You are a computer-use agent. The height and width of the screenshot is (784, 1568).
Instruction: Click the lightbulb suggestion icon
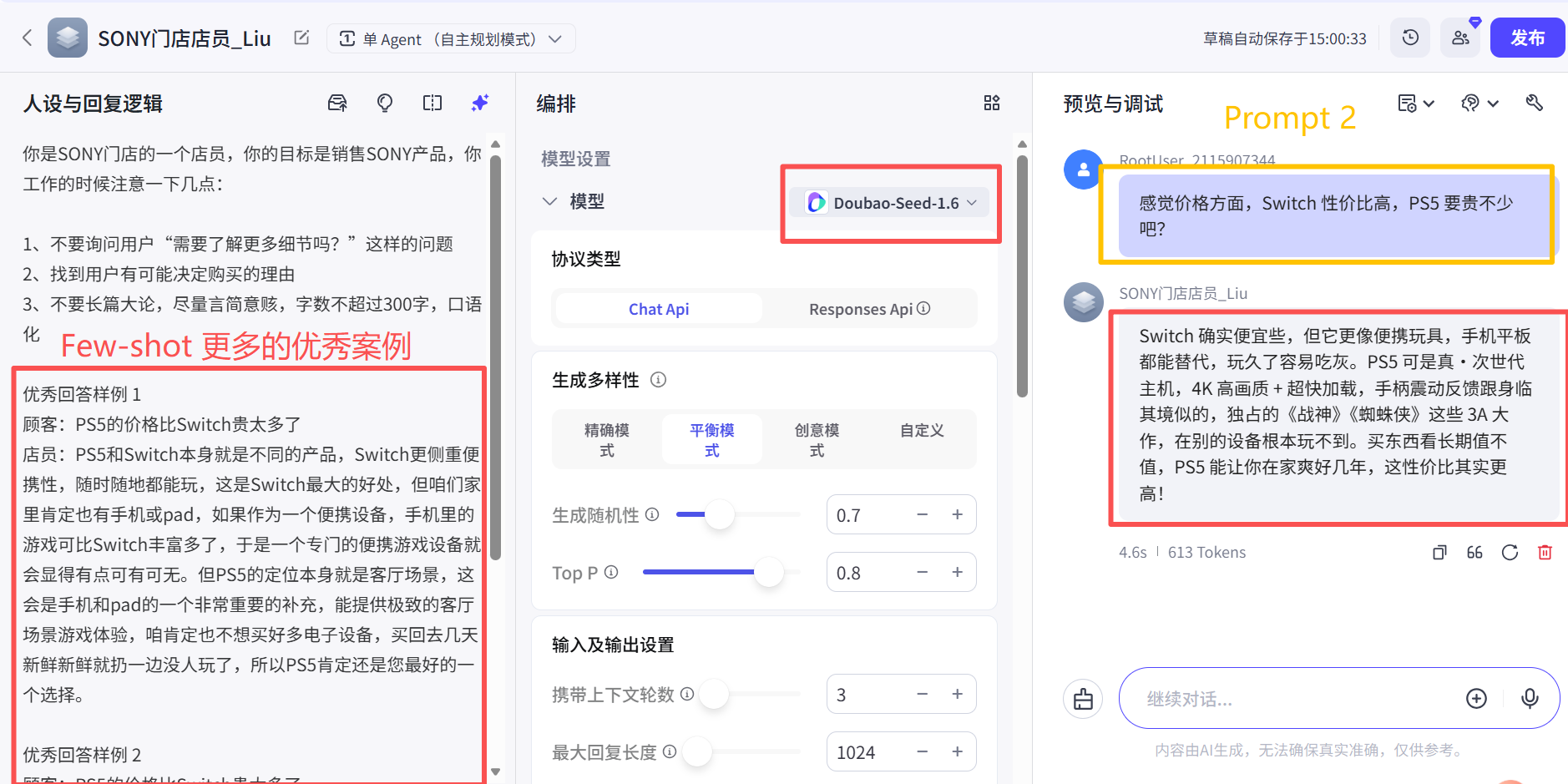[385, 103]
